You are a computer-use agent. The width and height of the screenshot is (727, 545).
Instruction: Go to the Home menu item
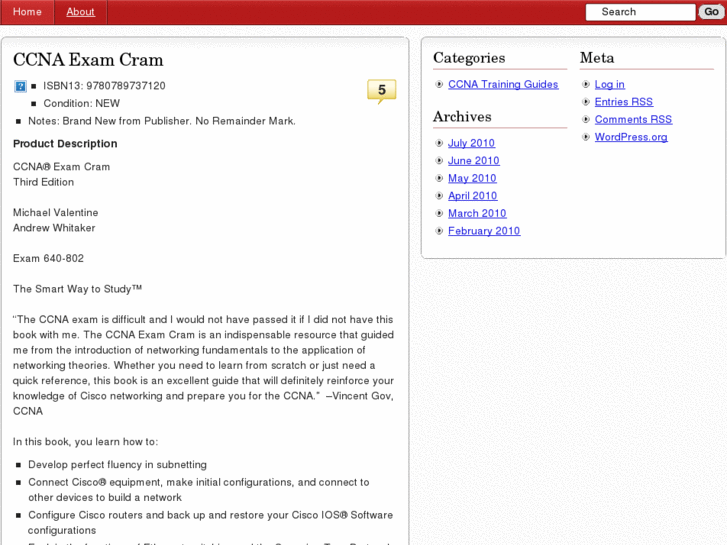point(27,12)
